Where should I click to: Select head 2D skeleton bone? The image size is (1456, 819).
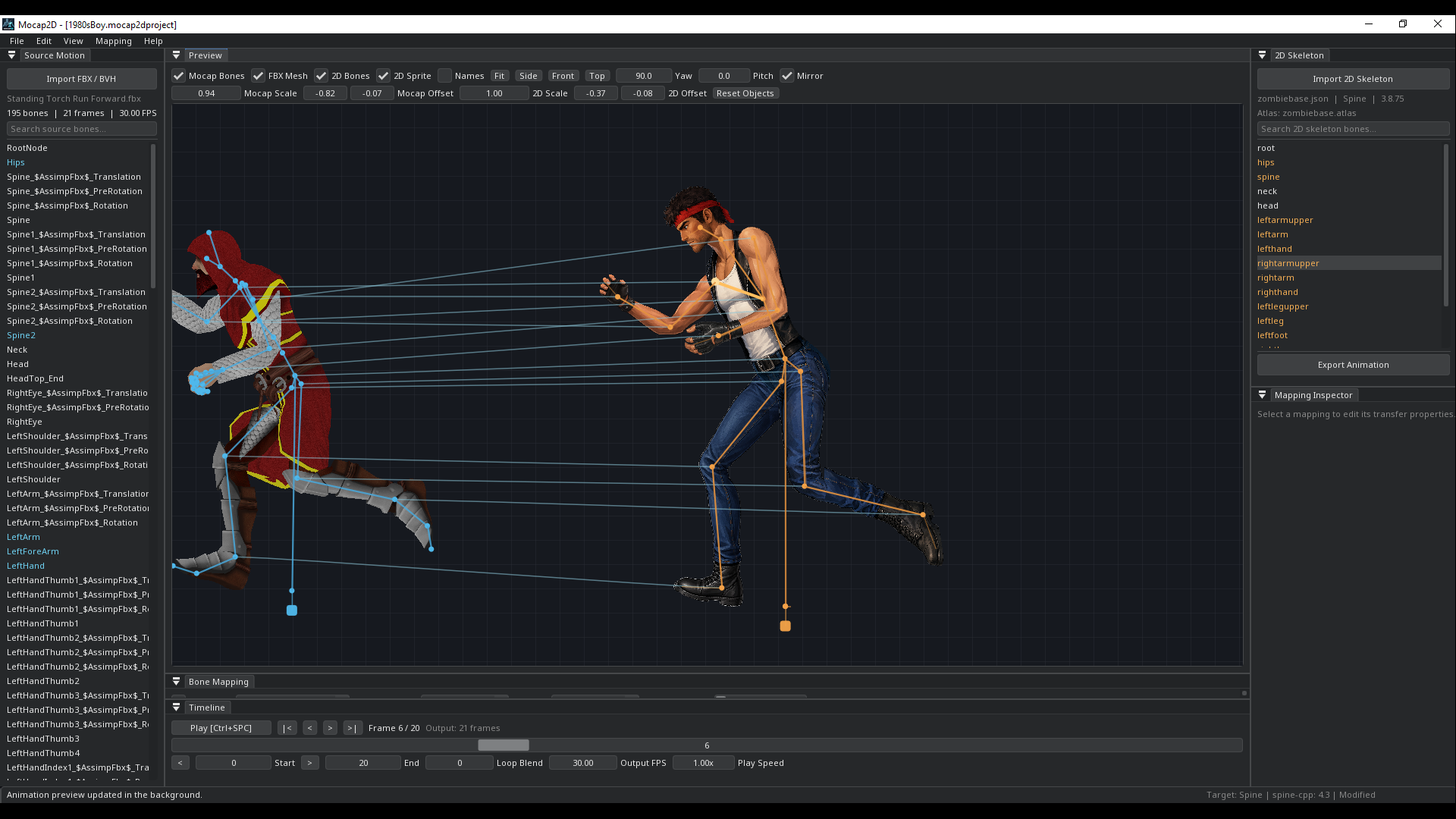pos(1267,206)
